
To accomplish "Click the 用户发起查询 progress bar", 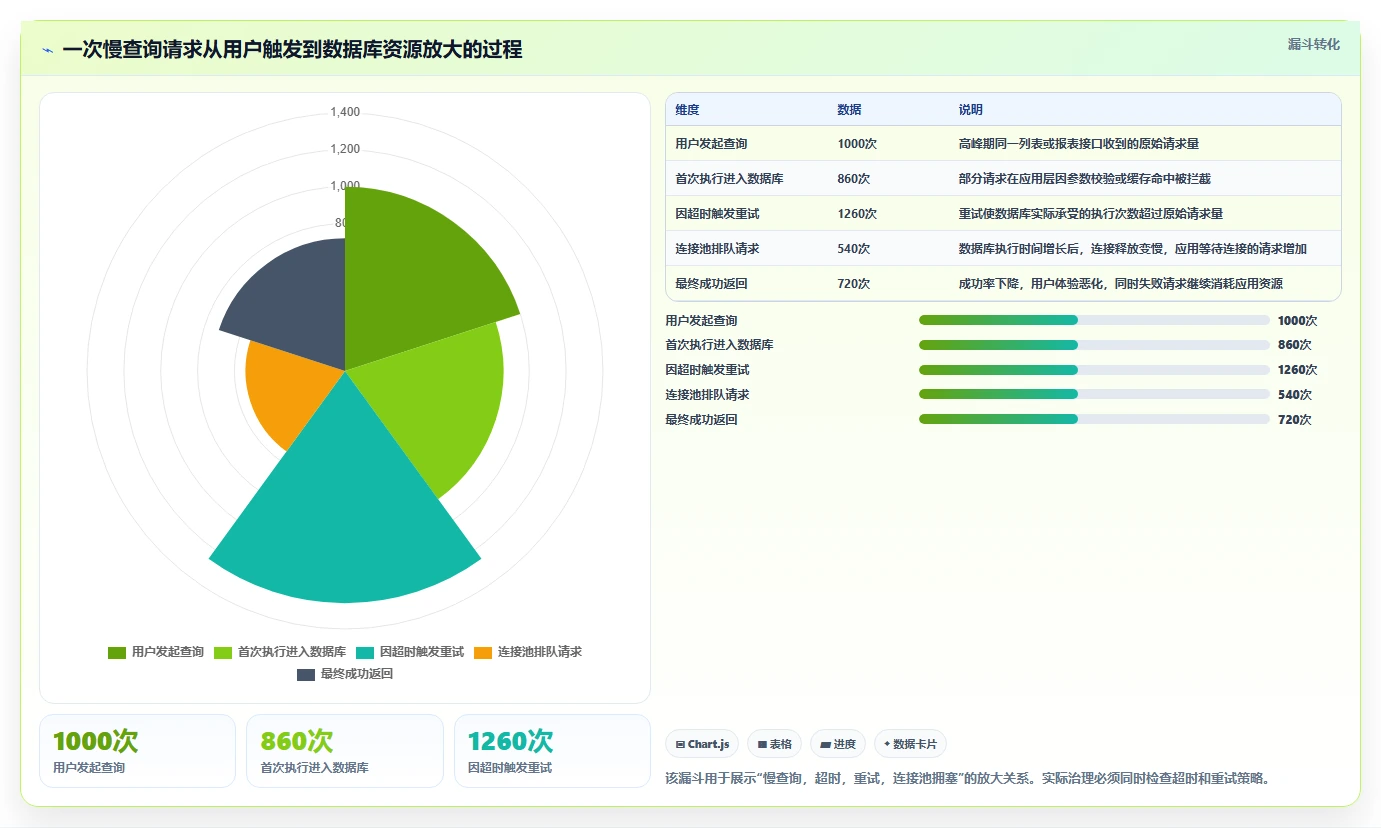I will click(1094, 320).
